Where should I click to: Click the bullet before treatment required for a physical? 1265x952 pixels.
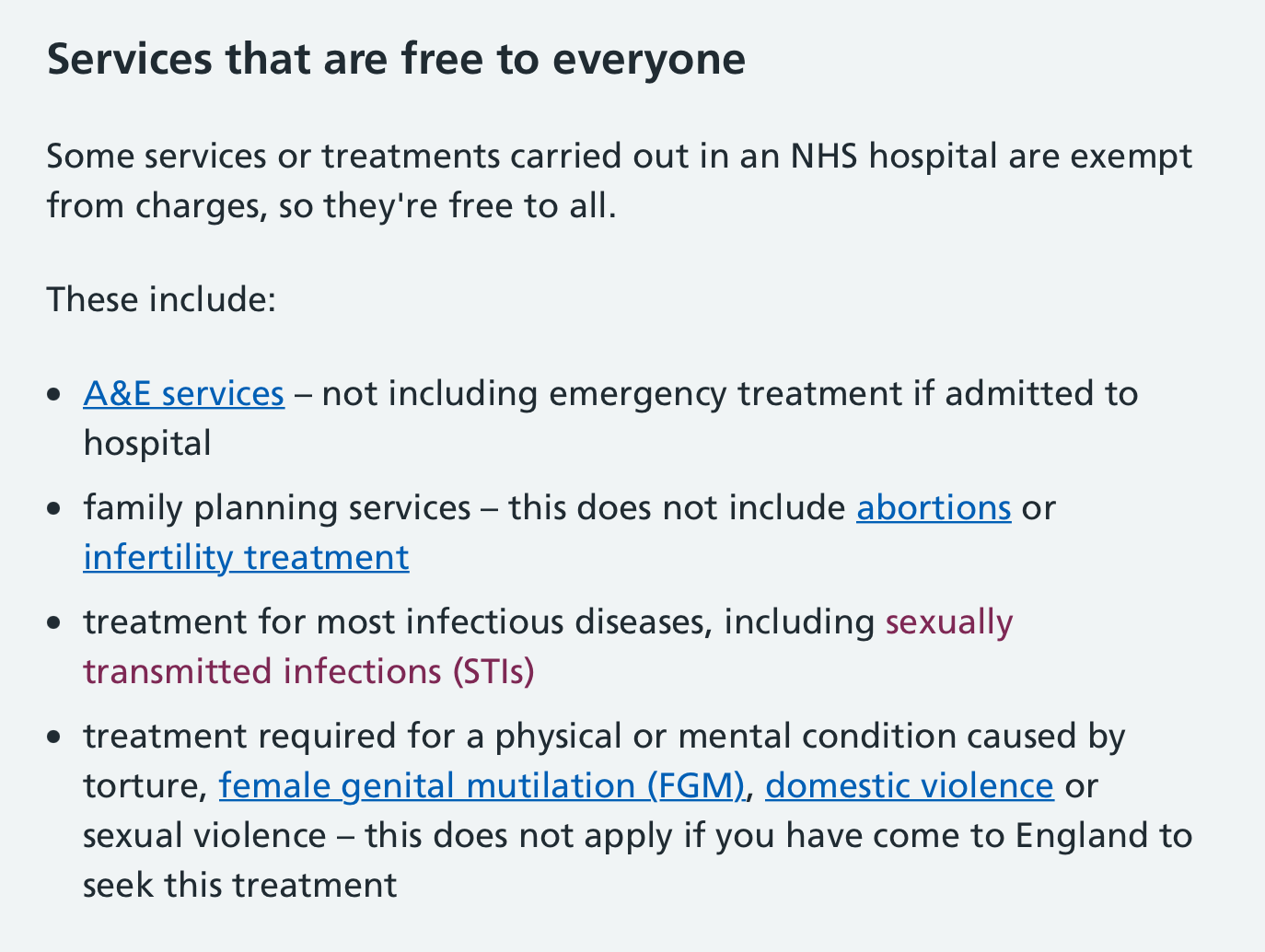click(x=57, y=737)
